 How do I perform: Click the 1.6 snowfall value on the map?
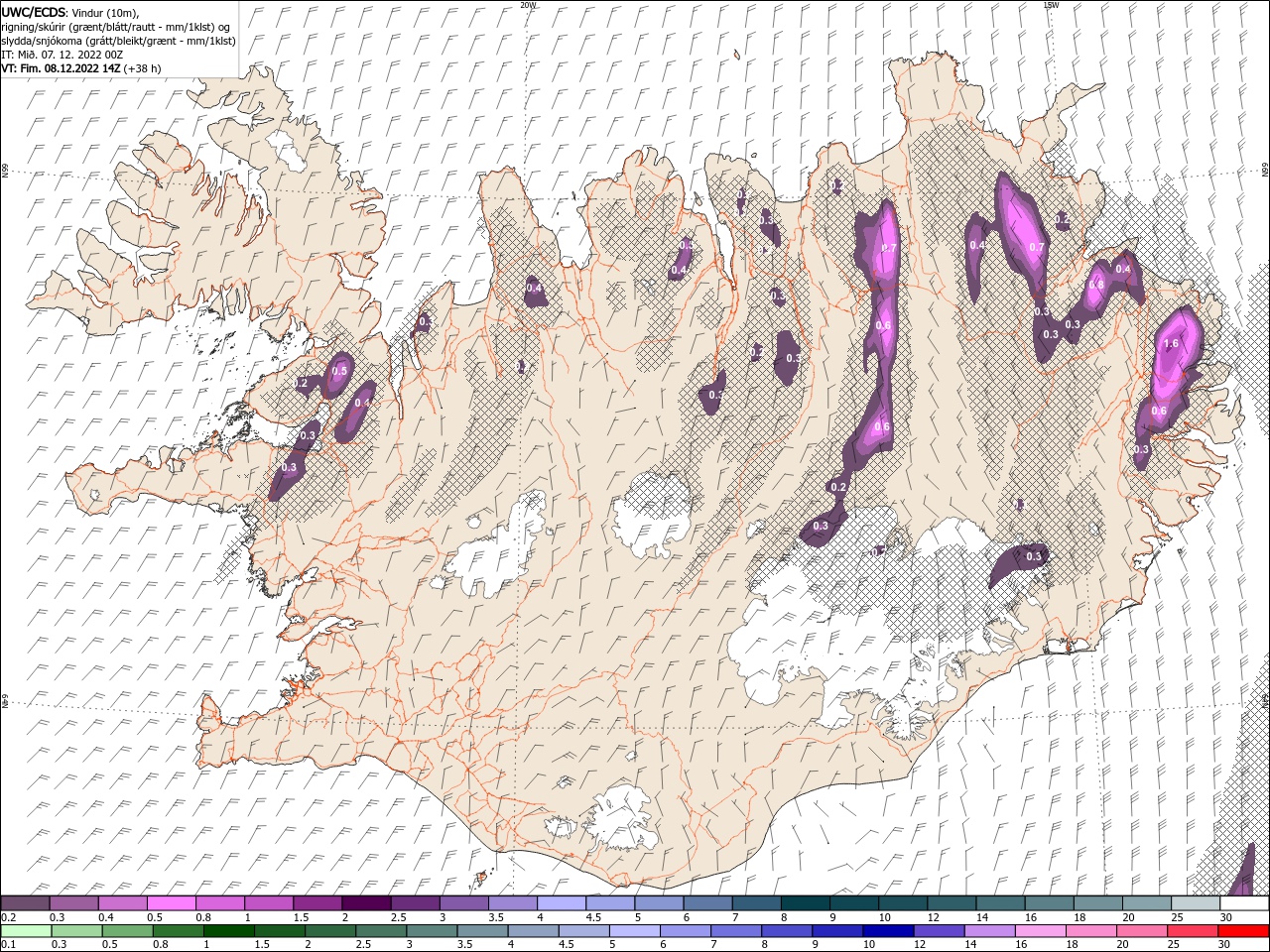pos(1171,344)
